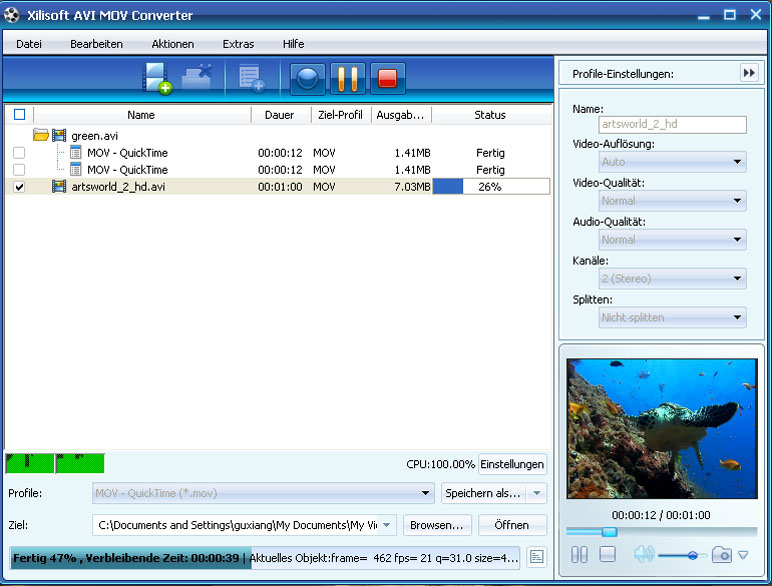Toggle the select-all checkbox in header
Screen dimensions: 772x586
pos(20,115)
